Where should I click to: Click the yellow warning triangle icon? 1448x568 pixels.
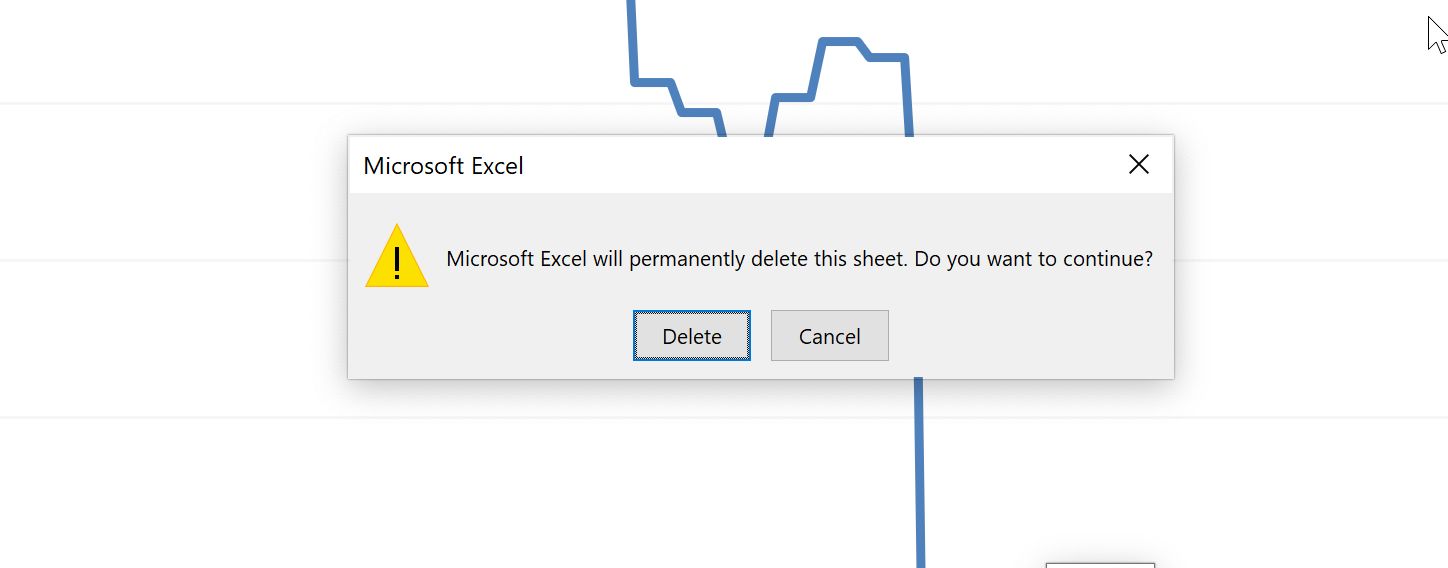397,256
